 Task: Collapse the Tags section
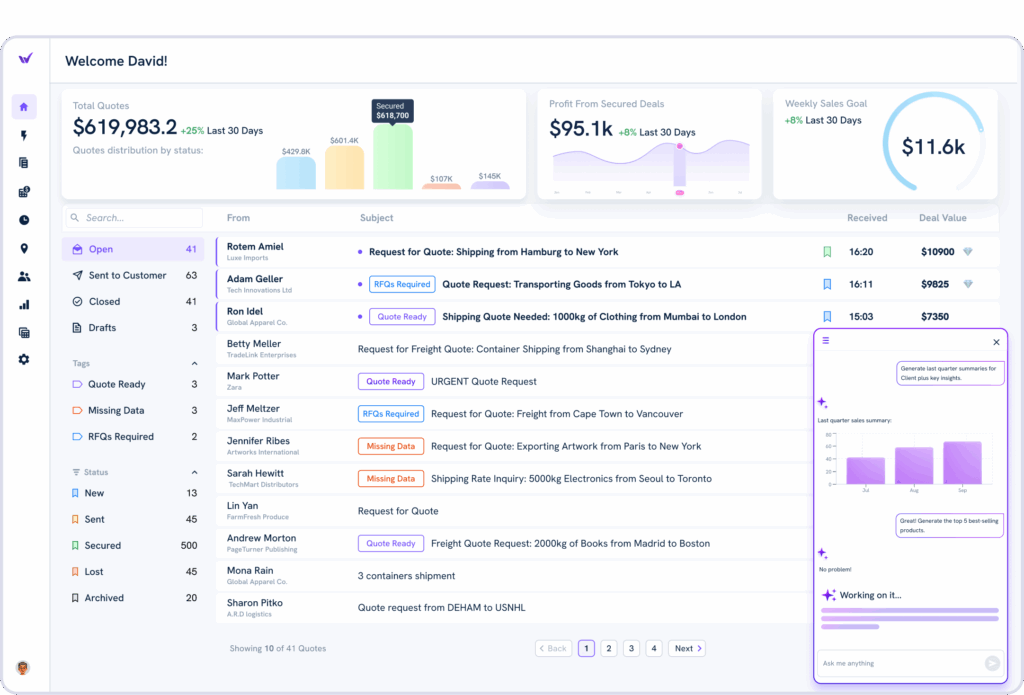(196, 363)
